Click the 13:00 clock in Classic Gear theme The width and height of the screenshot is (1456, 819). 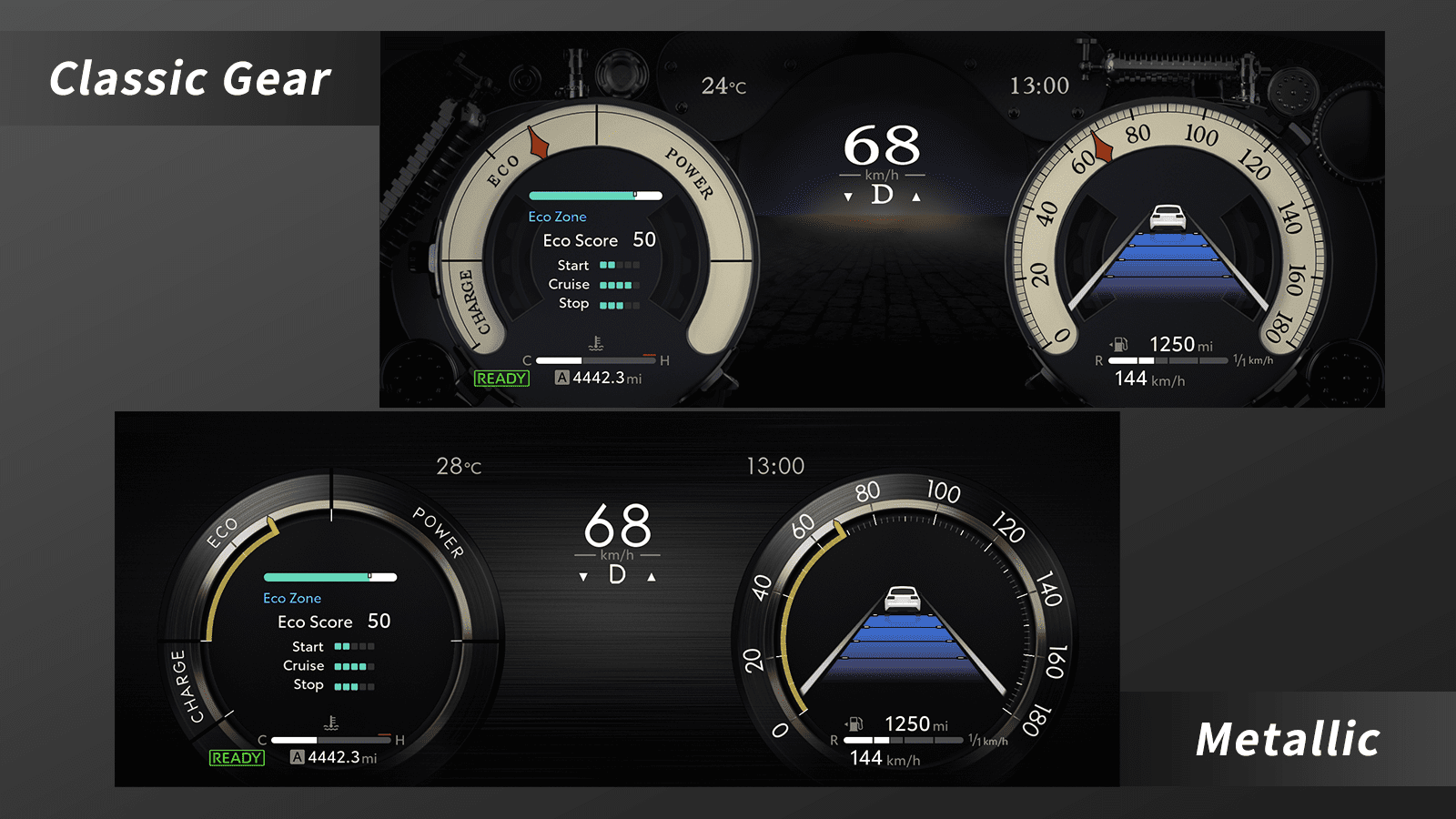[1039, 86]
